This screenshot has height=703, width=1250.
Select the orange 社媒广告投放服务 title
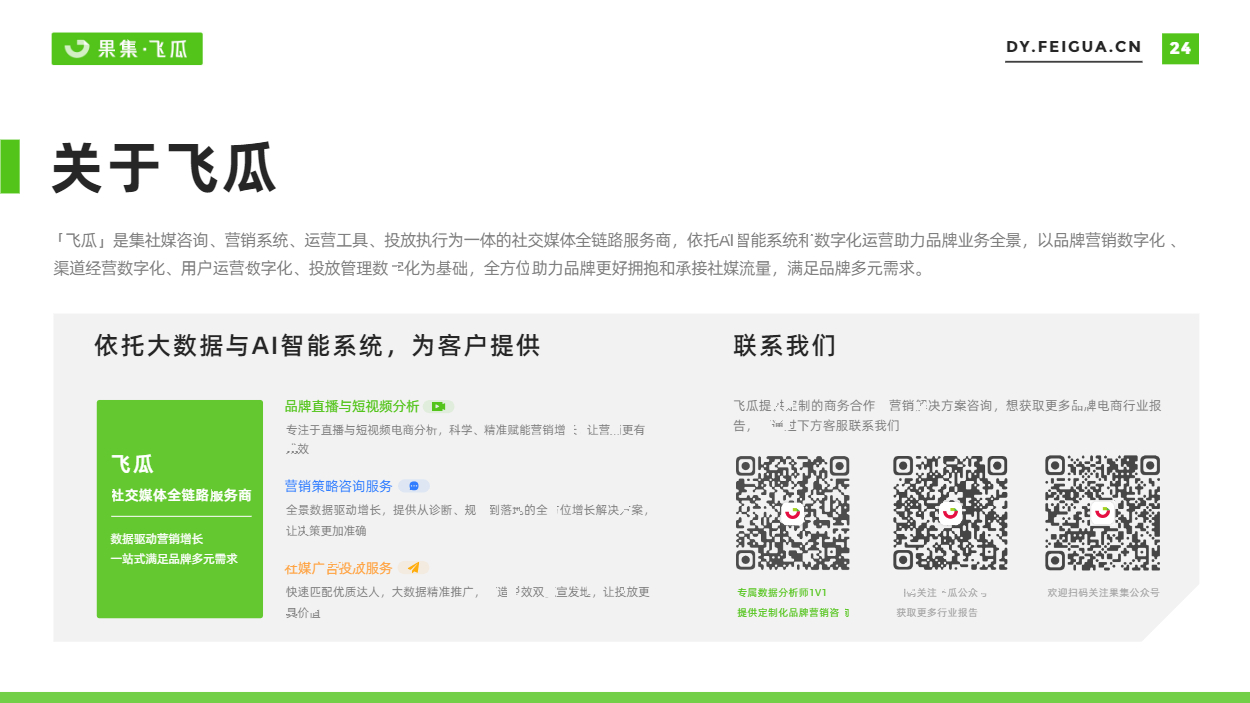click(339, 568)
